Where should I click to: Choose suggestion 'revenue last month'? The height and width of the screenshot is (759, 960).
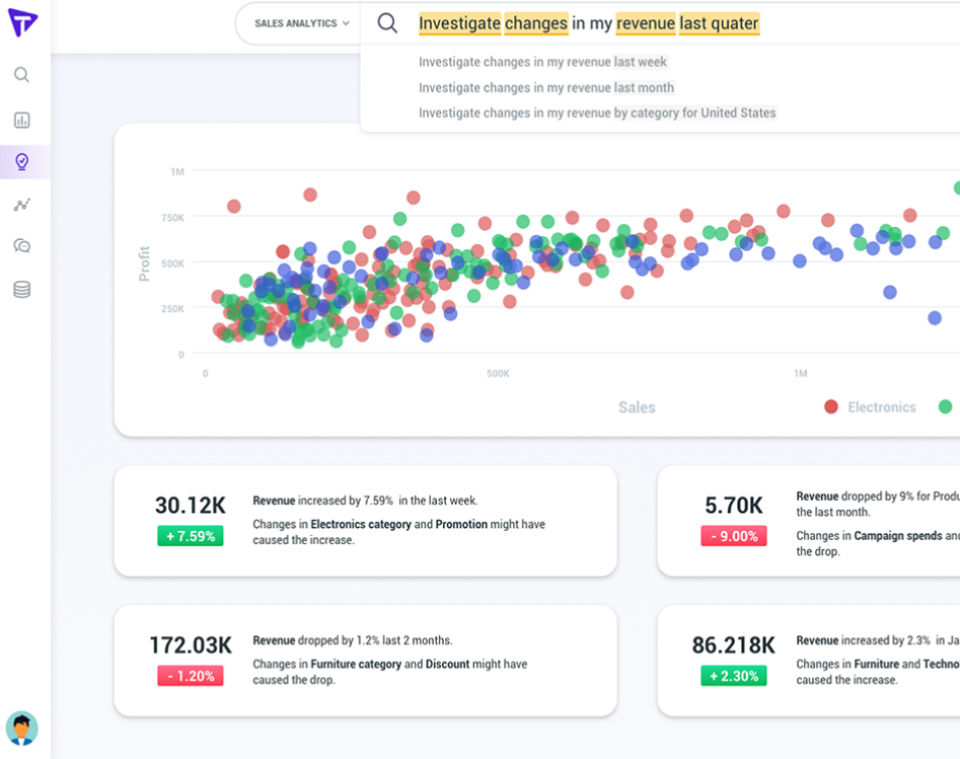click(x=546, y=88)
